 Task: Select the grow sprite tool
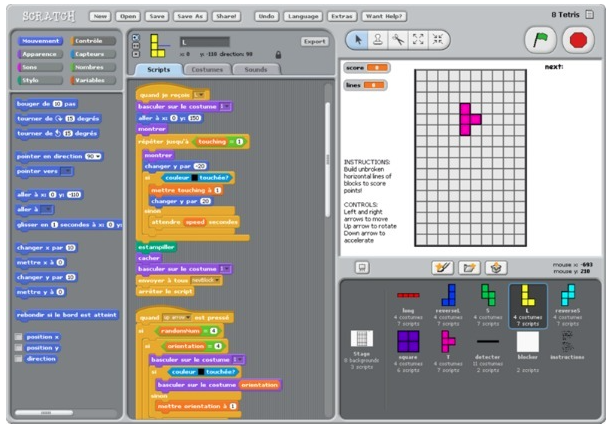coord(418,39)
